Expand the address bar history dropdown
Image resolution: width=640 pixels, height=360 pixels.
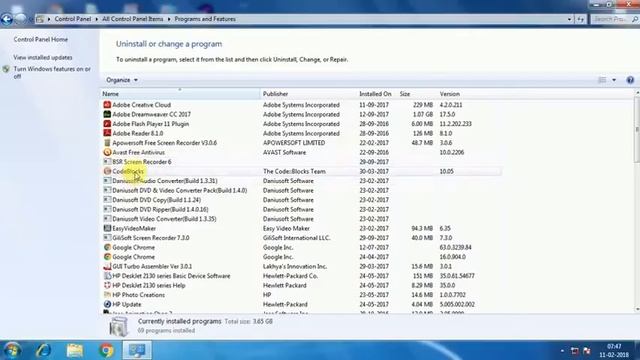point(569,19)
